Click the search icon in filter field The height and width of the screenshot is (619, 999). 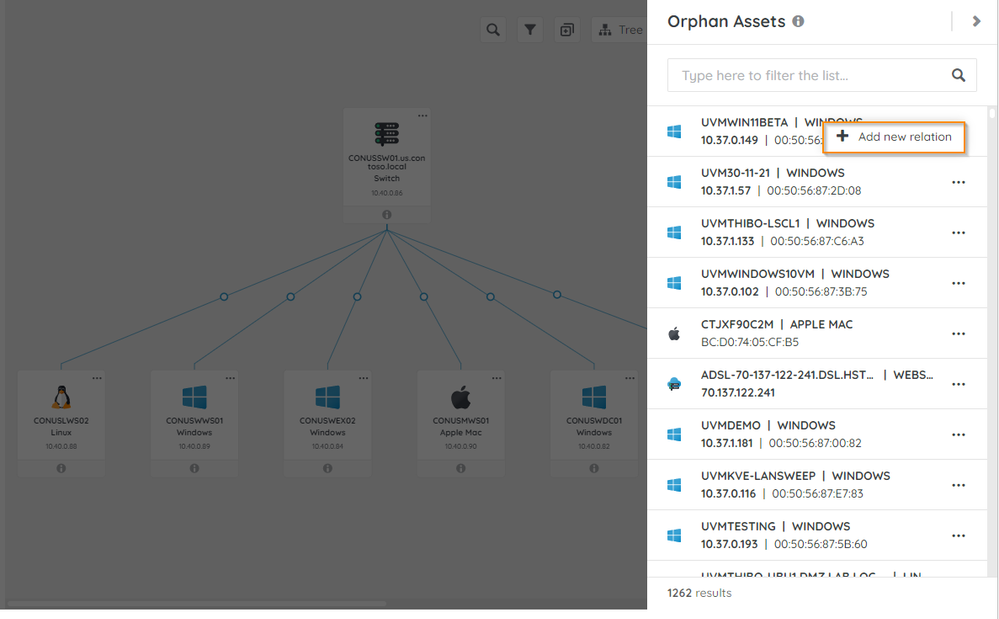coord(958,75)
